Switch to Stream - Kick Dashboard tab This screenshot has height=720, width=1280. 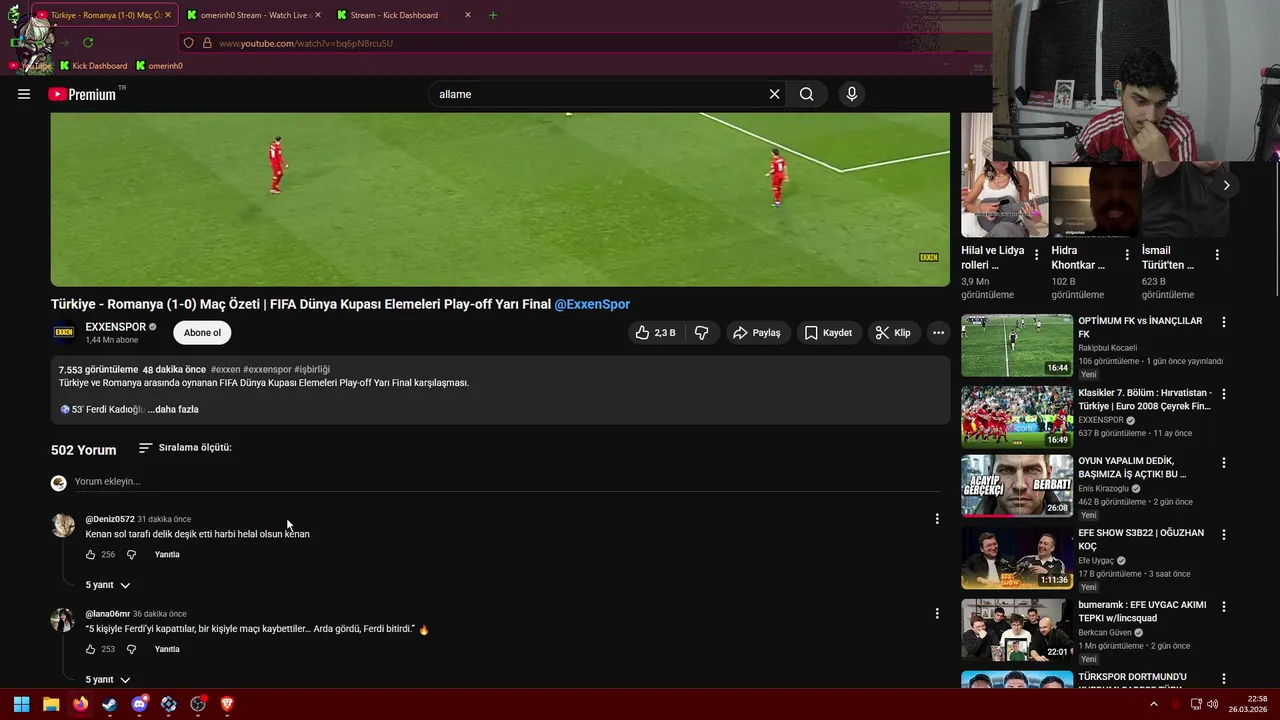point(404,15)
